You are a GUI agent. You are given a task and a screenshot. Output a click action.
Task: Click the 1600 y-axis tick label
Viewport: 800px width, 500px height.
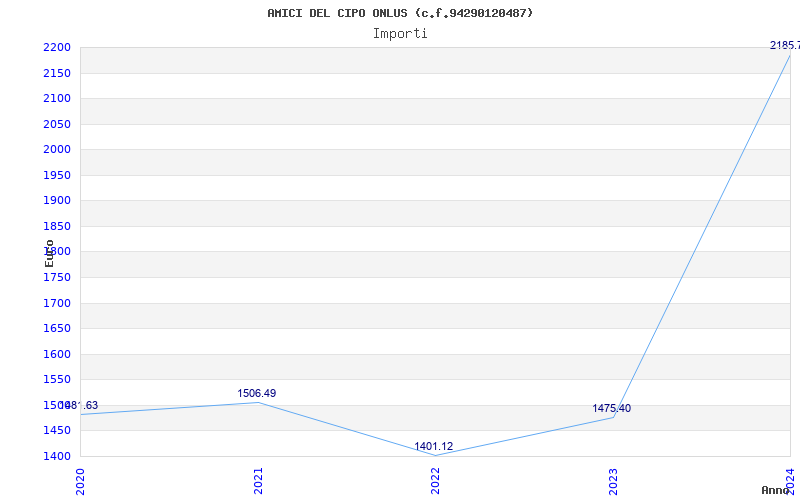(57, 355)
